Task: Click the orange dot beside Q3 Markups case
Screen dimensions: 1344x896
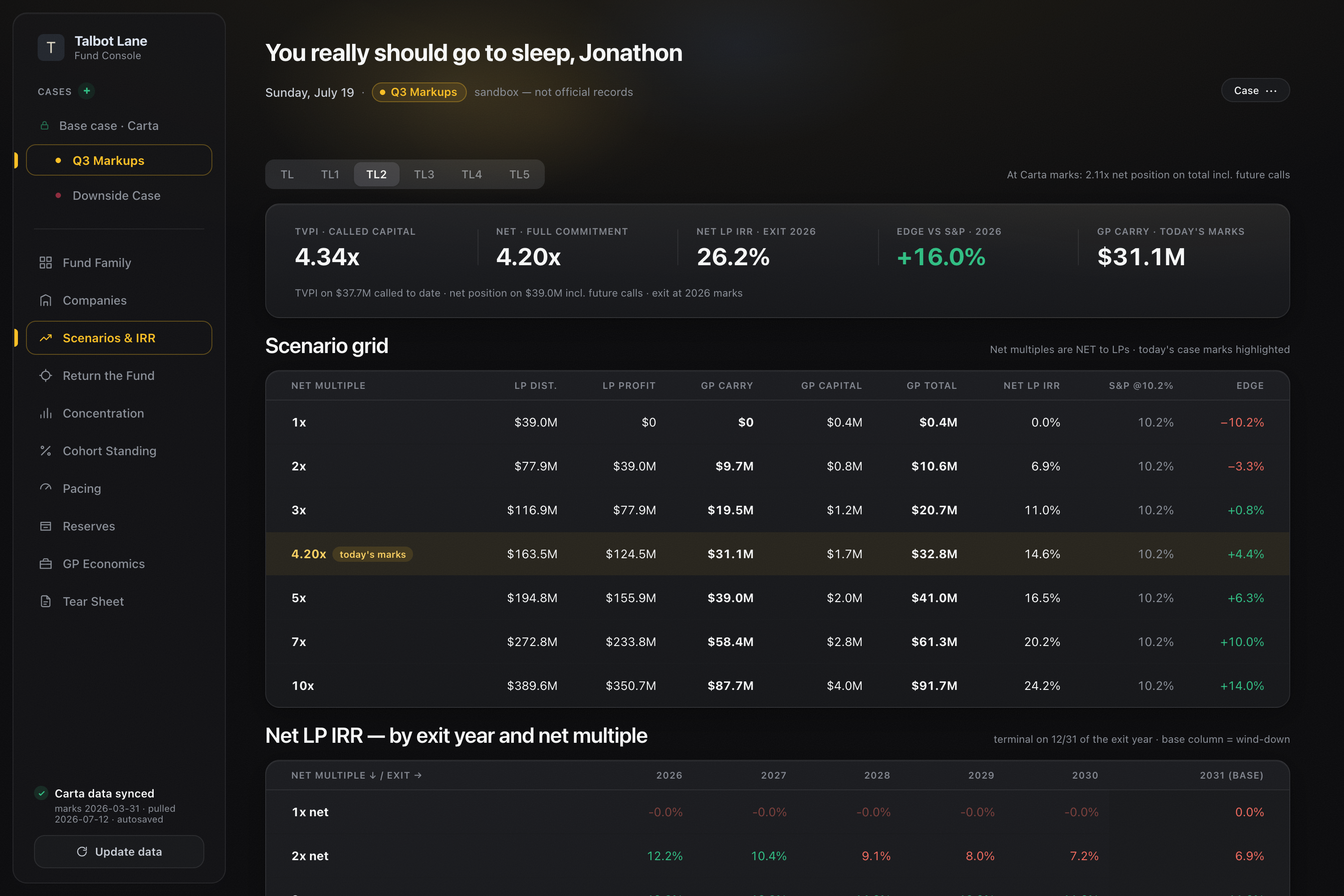Action: coord(58,160)
